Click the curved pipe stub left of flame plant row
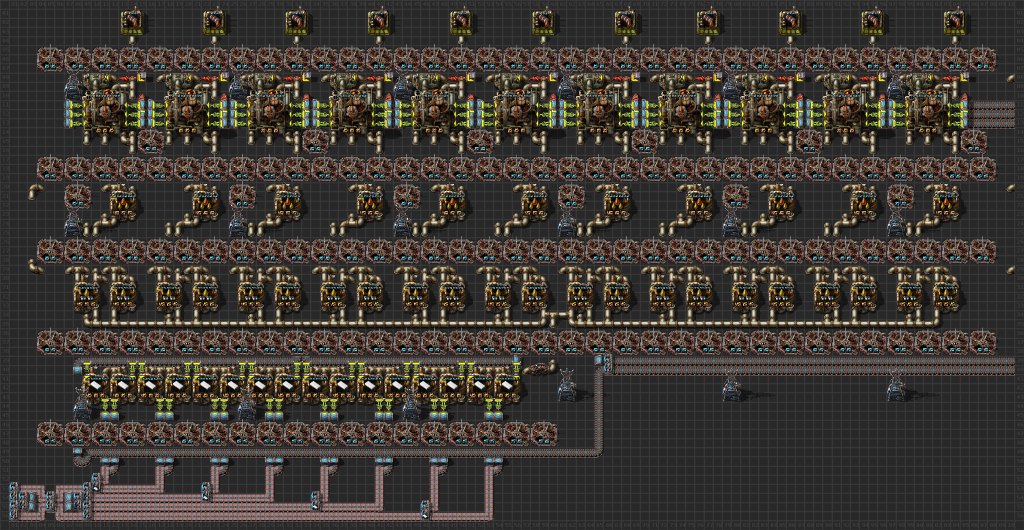The width and height of the screenshot is (1024, 530). (35, 194)
